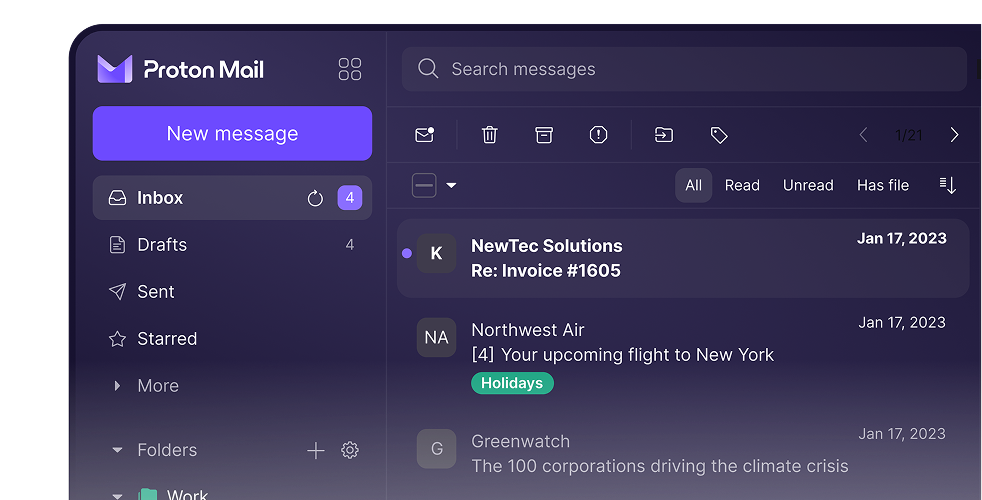
Task: Click the move to folder icon
Action: (x=664, y=135)
